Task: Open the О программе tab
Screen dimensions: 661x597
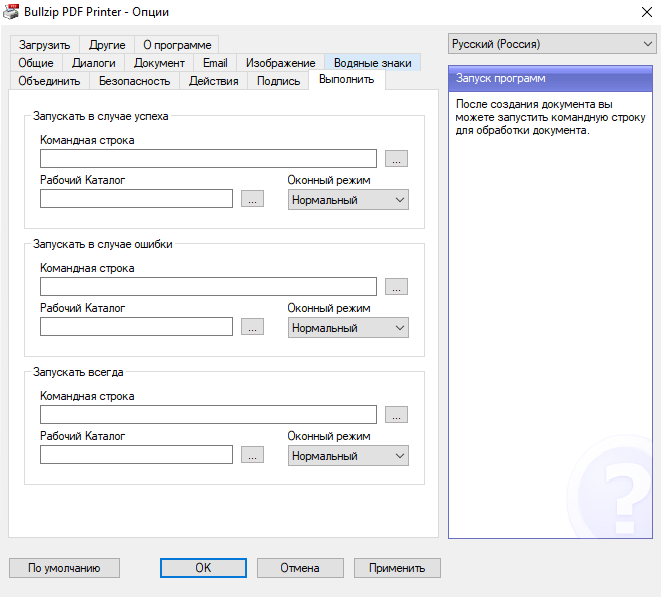Action: tap(177, 45)
